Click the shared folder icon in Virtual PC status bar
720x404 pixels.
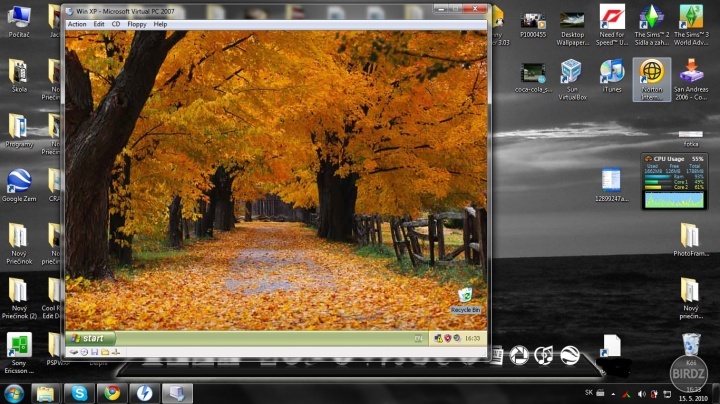[x=105, y=352]
